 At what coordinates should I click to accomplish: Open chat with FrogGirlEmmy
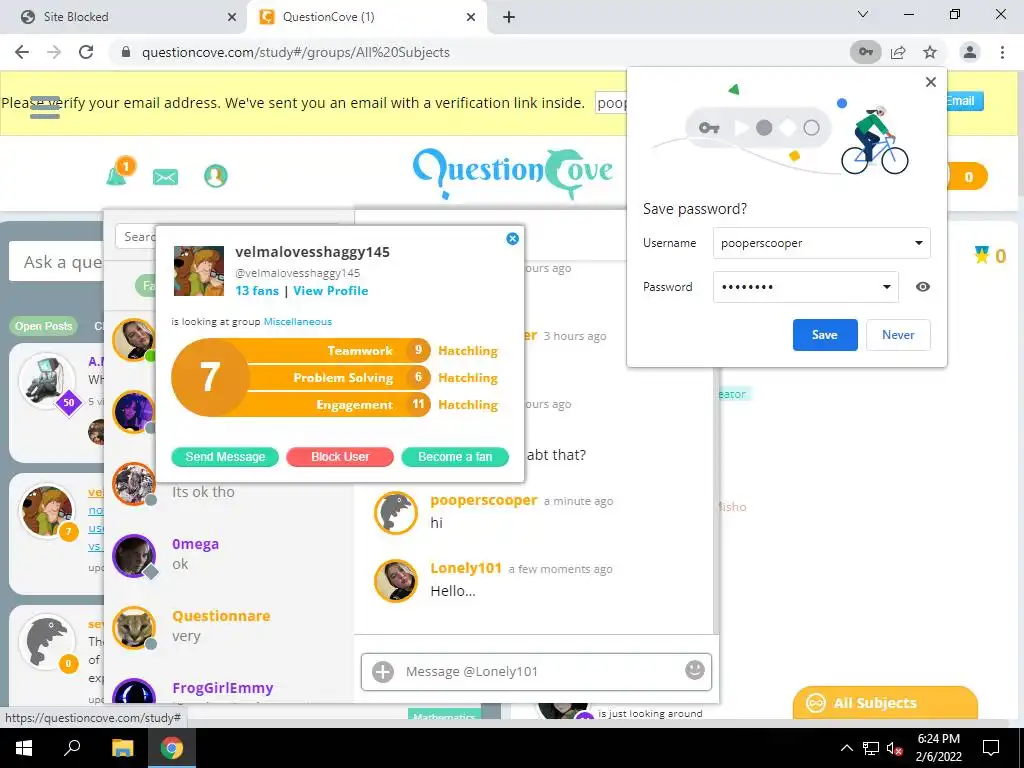tap(229, 688)
